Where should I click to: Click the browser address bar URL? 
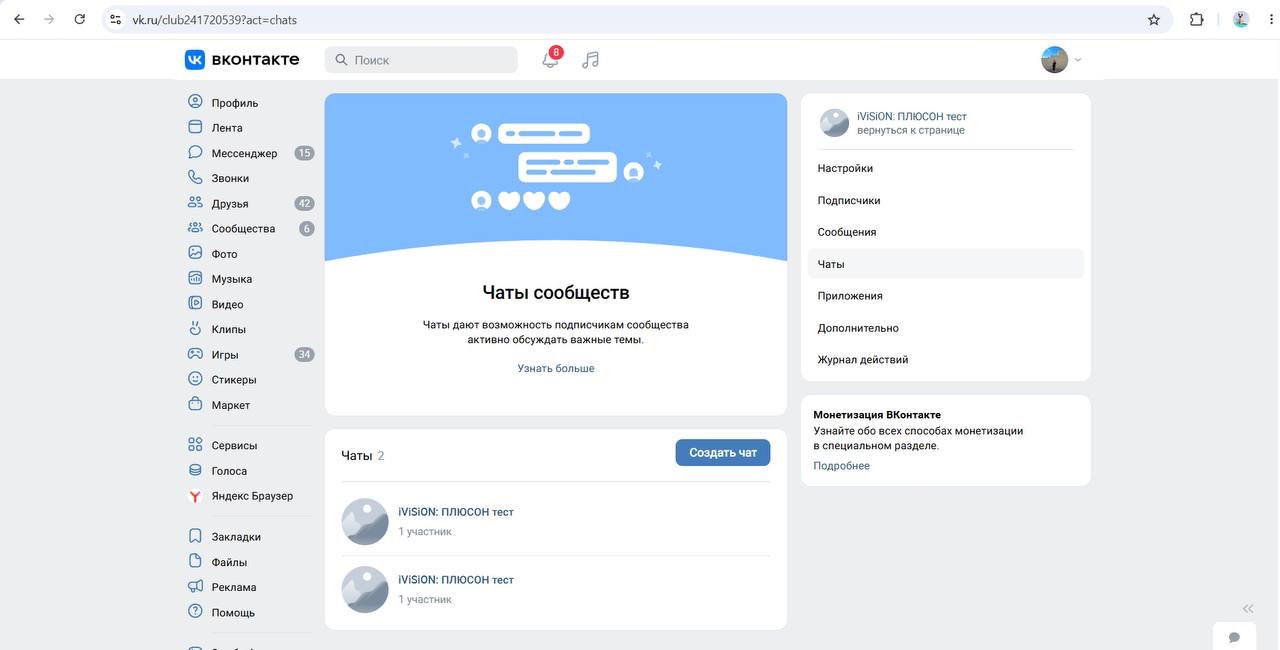click(215, 20)
